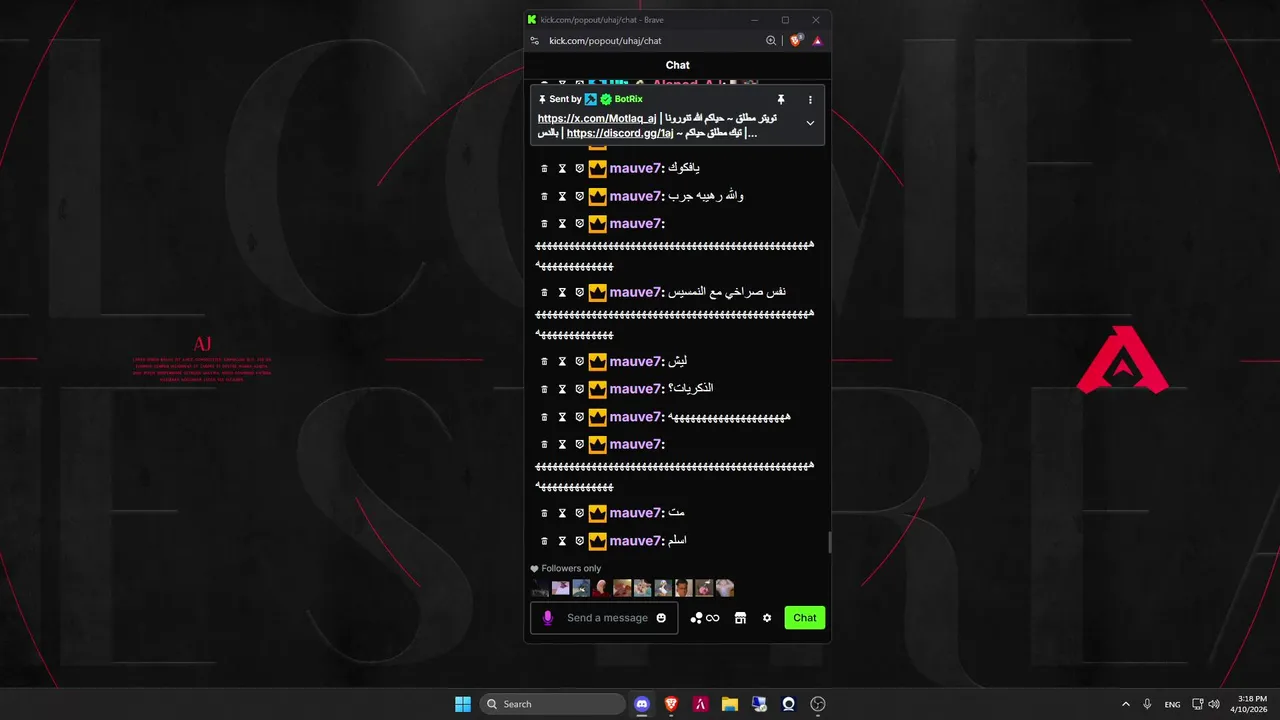Ban mauve7 from the "يافكوك" message row
This screenshot has height=720, width=1280.
(579, 169)
